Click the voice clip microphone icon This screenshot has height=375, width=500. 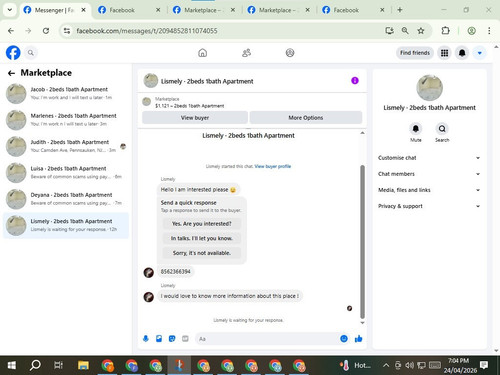pyautogui.click(x=146, y=339)
